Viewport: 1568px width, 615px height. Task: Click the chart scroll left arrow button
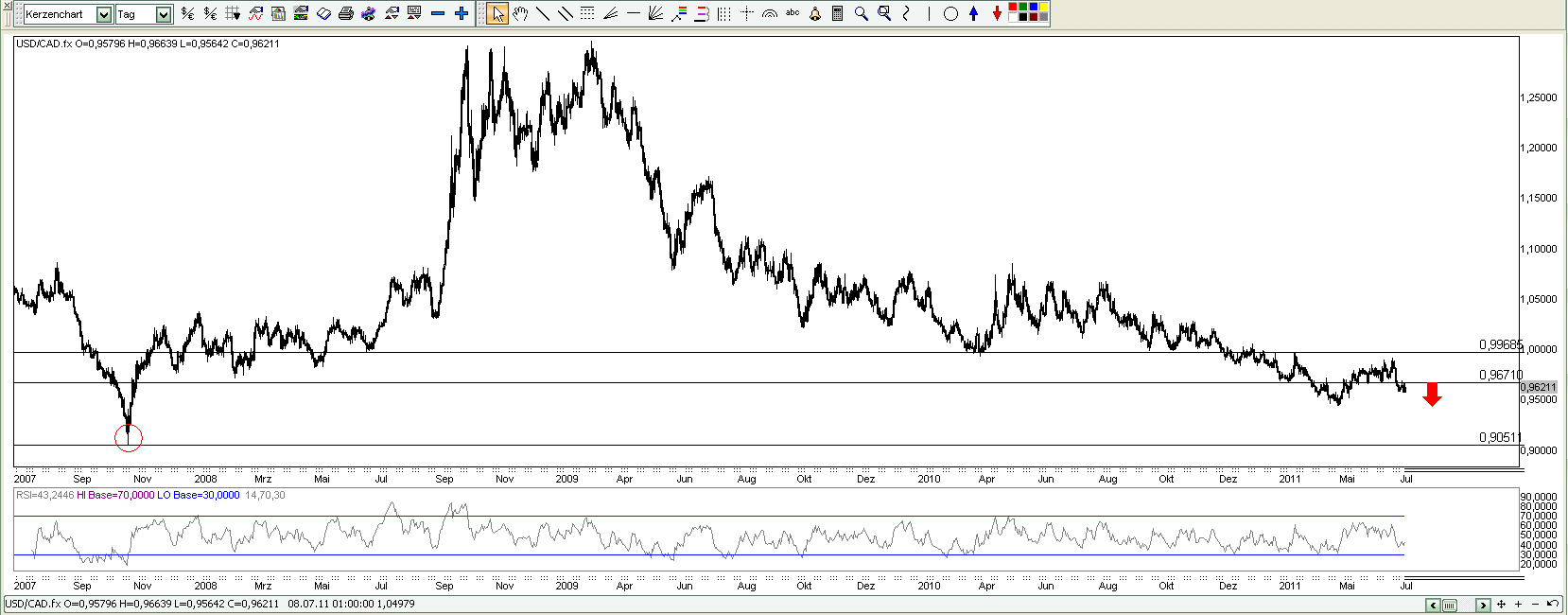[1433, 605]
